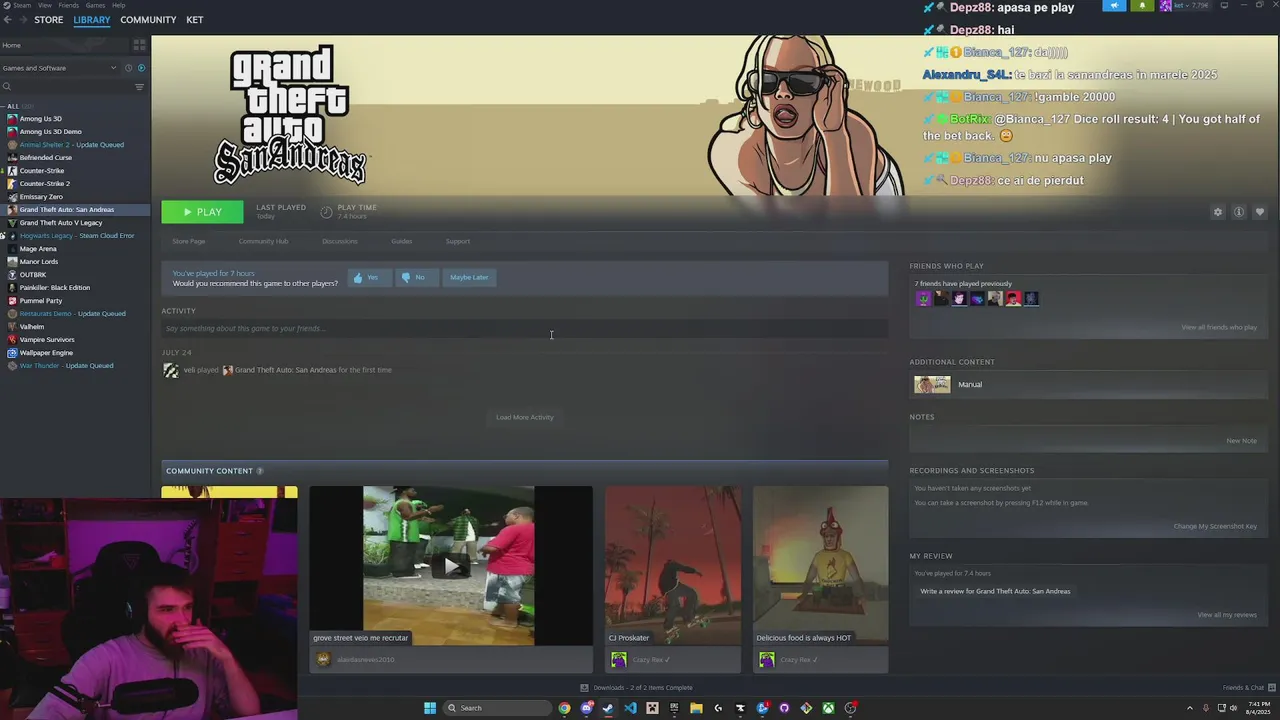
Task: Click View all friends who play
Action: 1219,327
